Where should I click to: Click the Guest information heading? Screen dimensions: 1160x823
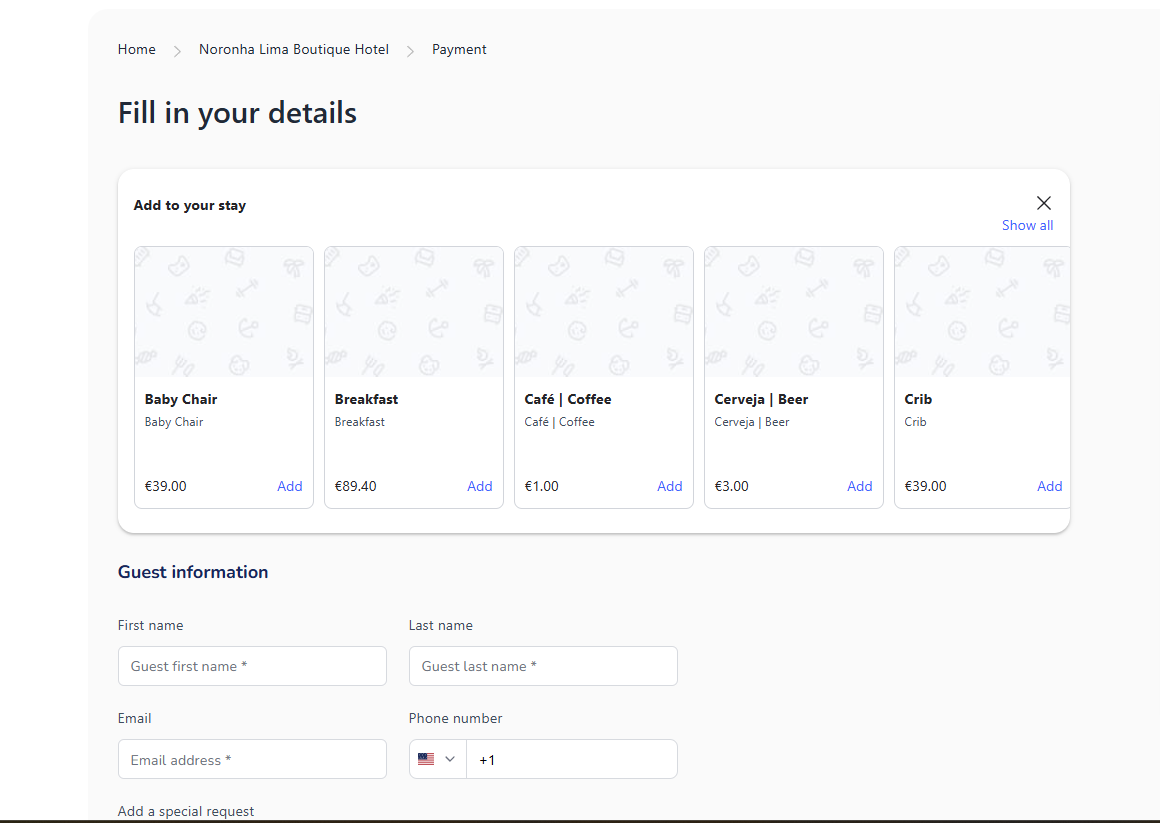pyautogui.click(x=193, y=572)
